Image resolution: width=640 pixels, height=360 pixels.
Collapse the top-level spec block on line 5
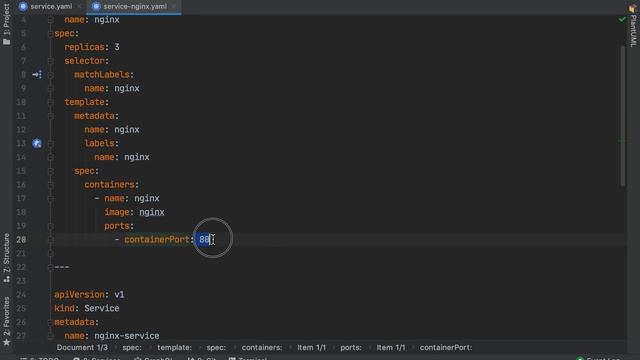[x=50, y=33]
